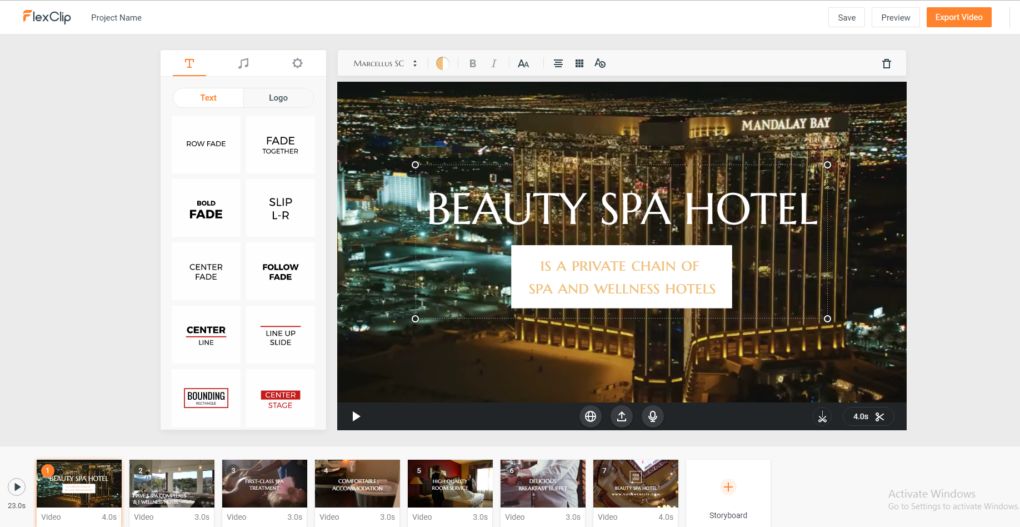
Task: Open the text animation style icon
Action: (x=600, y=63)
